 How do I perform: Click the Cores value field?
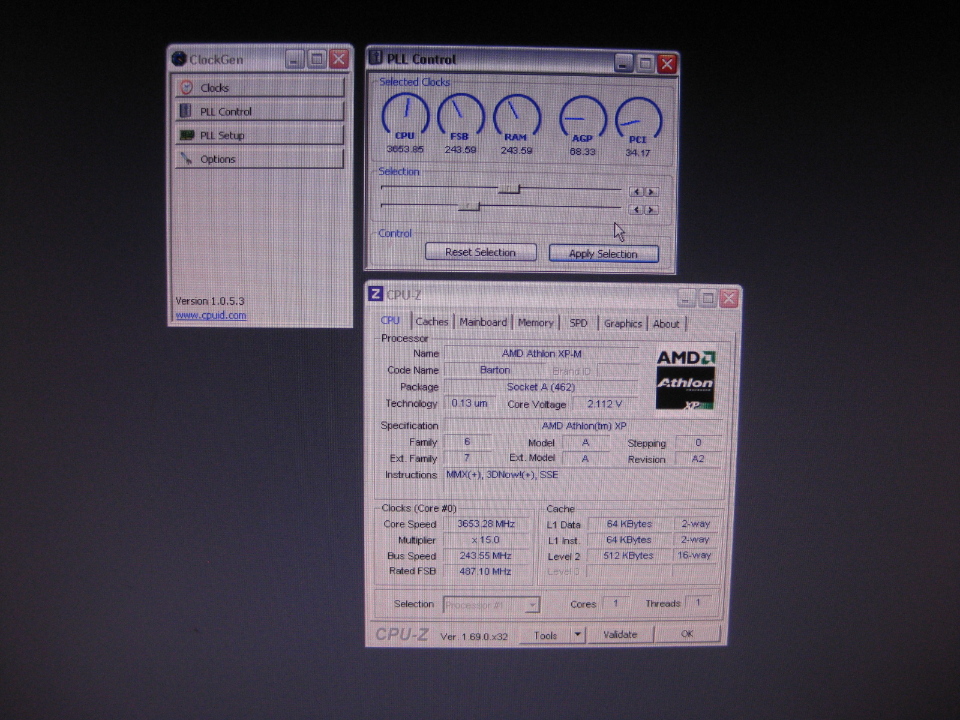point(617,603)
